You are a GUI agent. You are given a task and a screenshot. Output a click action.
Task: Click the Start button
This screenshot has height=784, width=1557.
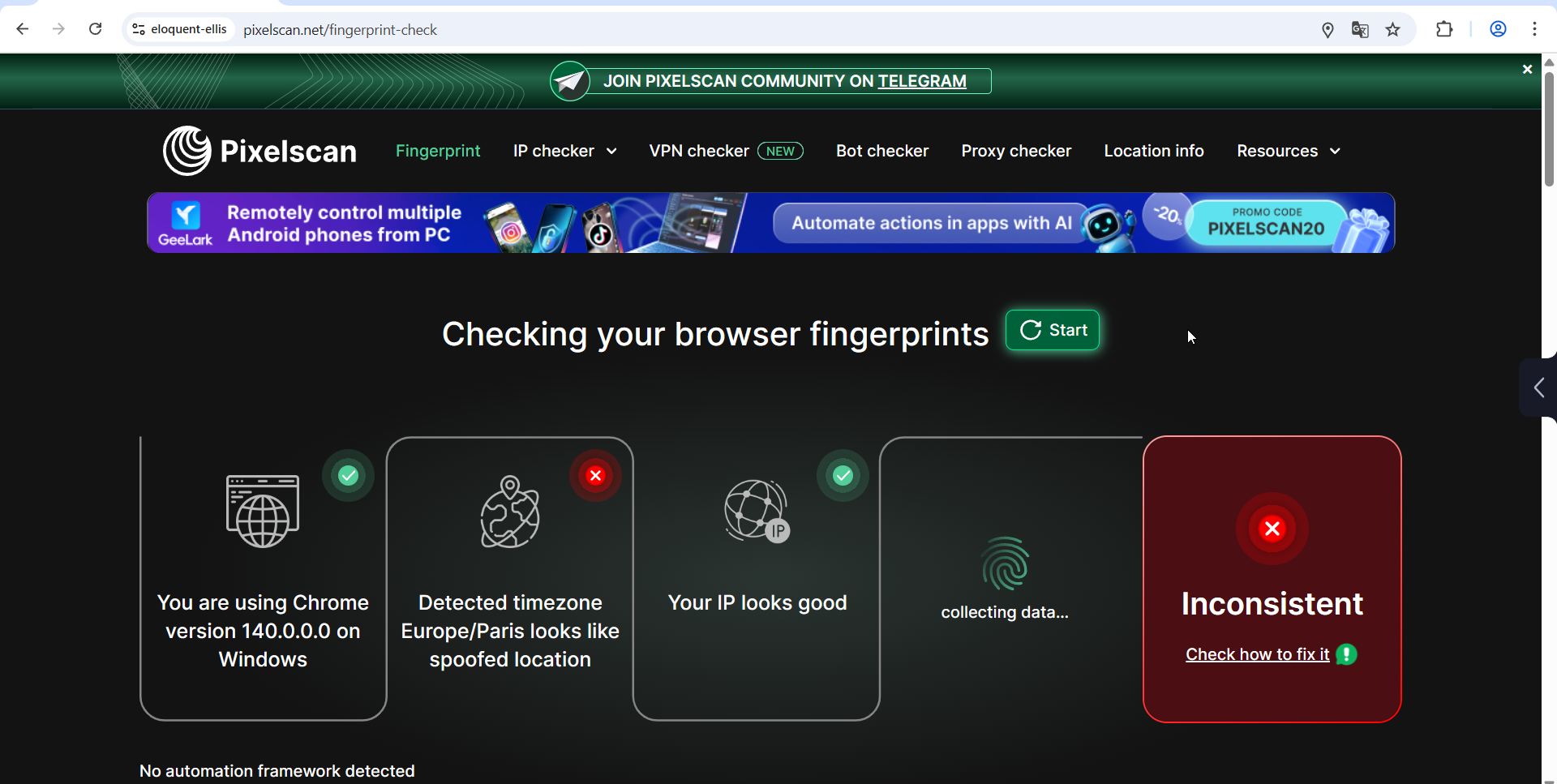coord(1053,330)
